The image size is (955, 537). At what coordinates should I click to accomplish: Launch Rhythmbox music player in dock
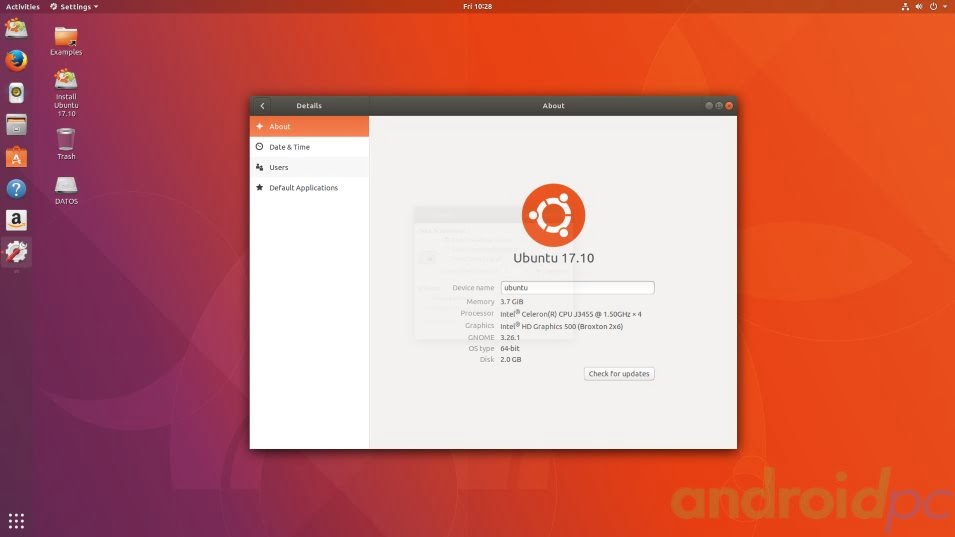16,93
